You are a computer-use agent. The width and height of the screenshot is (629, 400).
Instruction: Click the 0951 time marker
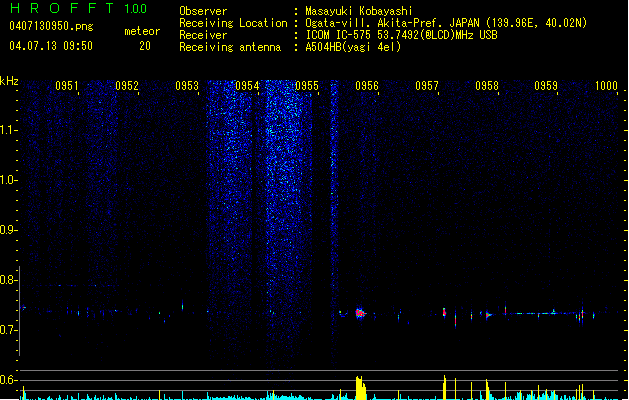(67, 86)
